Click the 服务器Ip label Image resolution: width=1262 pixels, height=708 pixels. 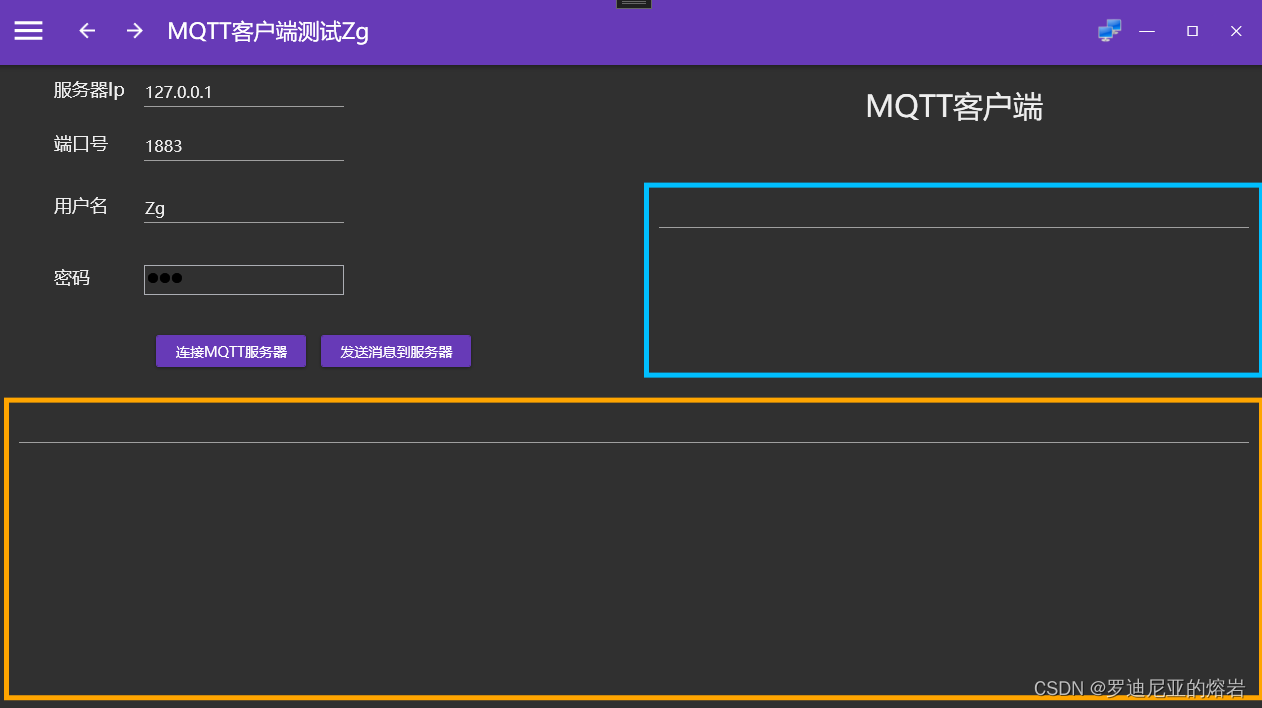point(88,89)
